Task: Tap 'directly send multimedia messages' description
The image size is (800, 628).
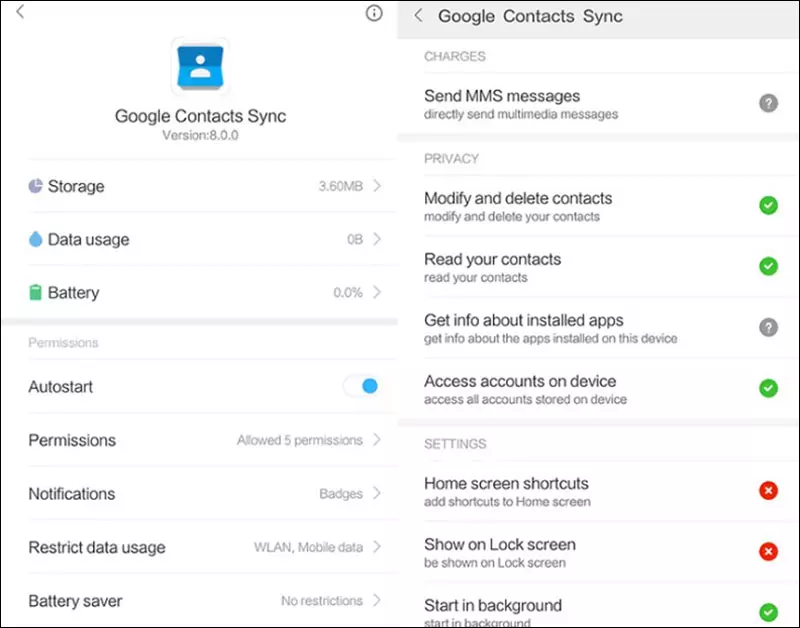Action: tap(521, 114)
